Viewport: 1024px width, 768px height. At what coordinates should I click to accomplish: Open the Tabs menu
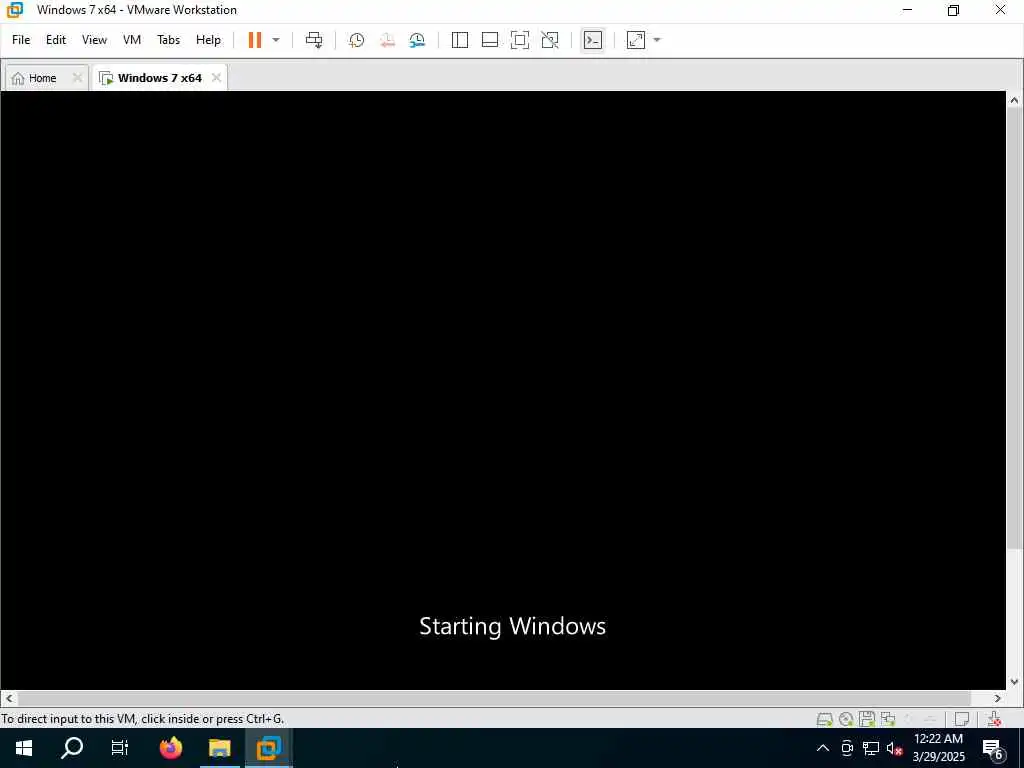click(x=168, y=40)
